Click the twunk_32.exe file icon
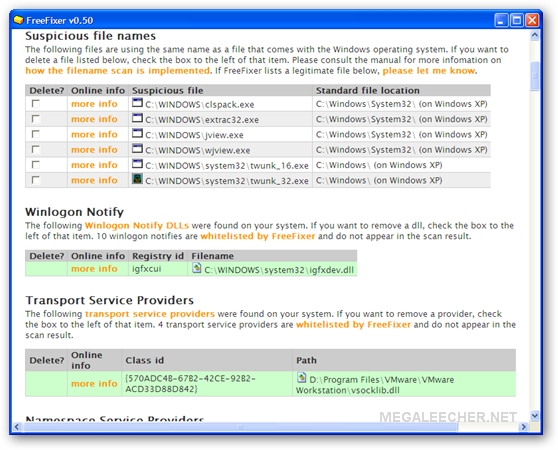558x450 pixels. (x=137, y=179)
